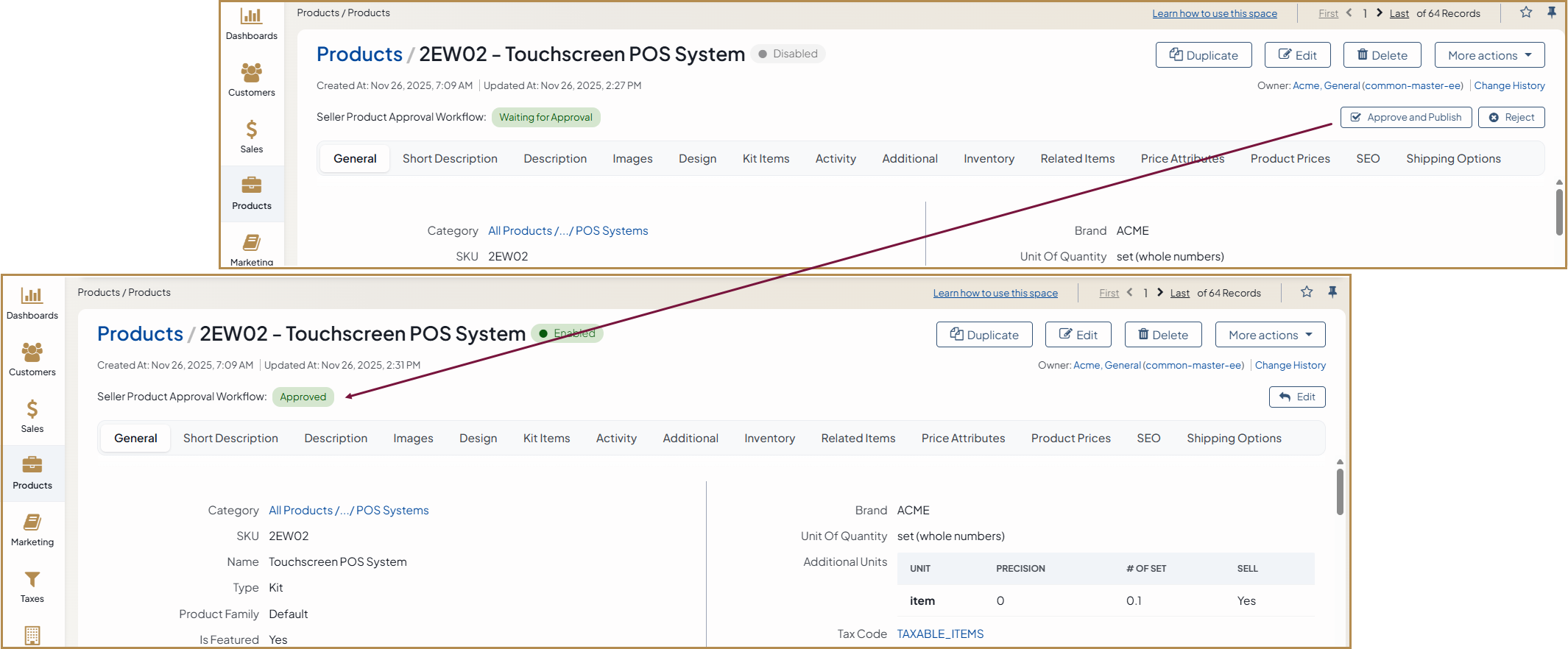Open Taxes in the sidebar
This screenshot has height=649, width=1568.
(x=32, y=586)
